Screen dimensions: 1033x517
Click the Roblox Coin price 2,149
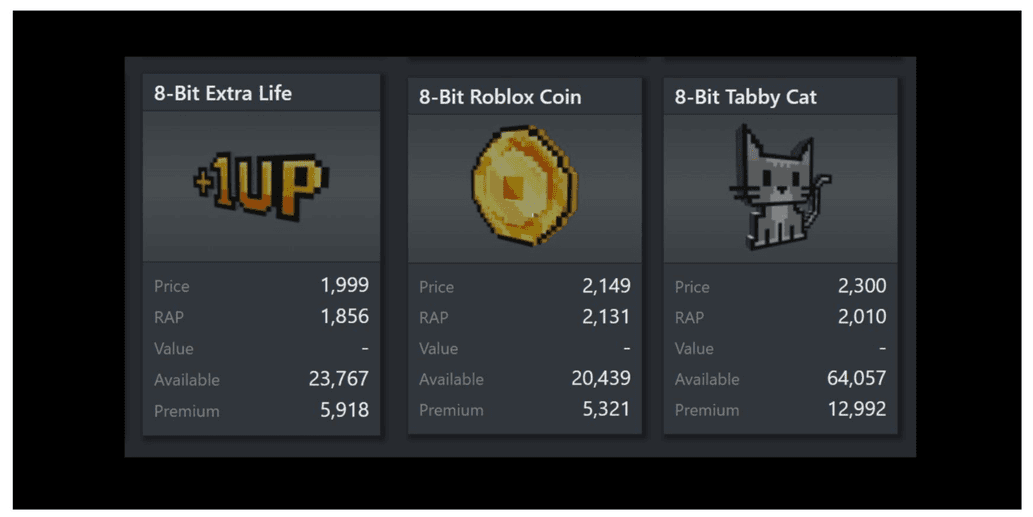(606, 286)
